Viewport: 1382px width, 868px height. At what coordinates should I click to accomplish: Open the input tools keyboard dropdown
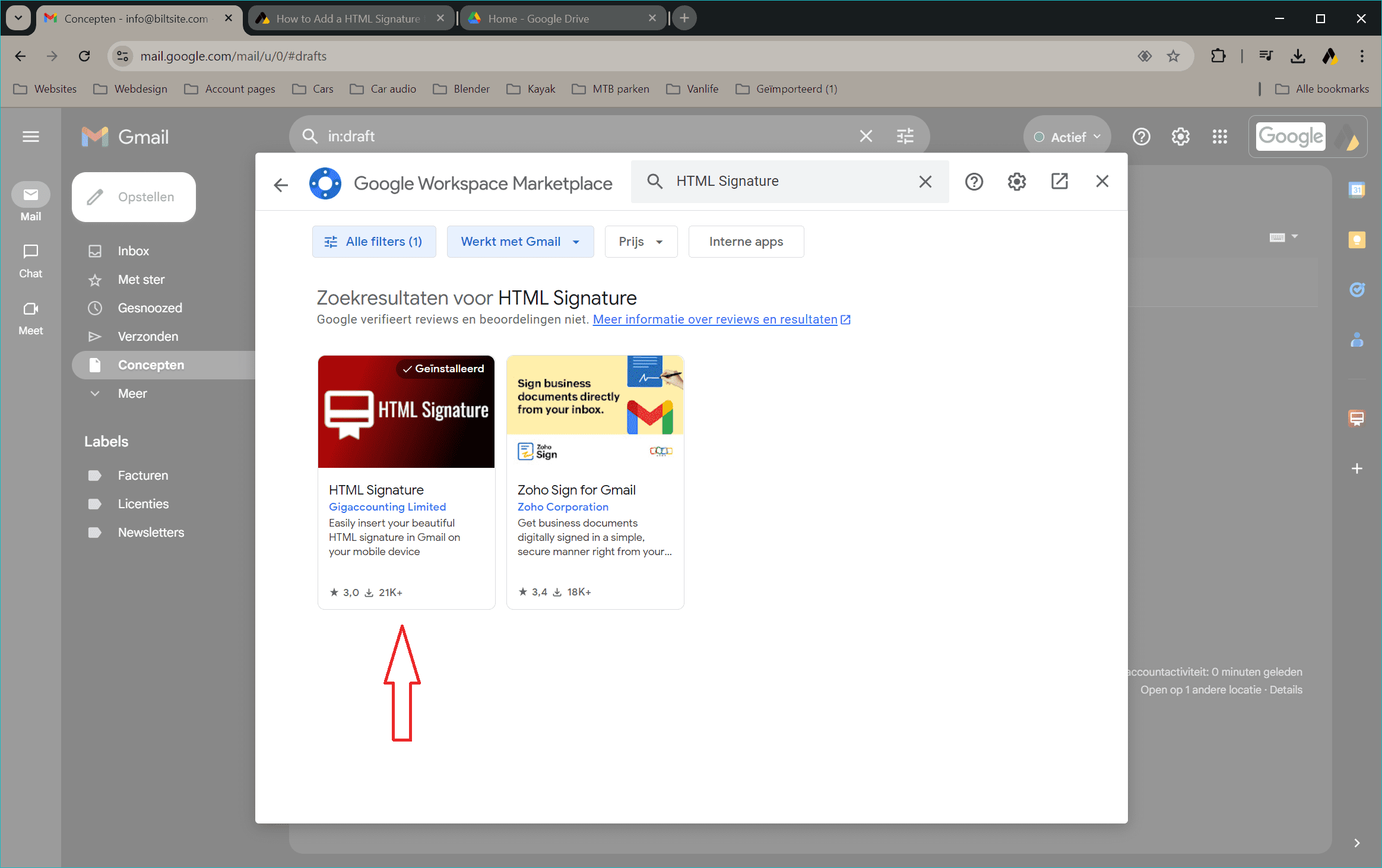[x=1283, y=237]
